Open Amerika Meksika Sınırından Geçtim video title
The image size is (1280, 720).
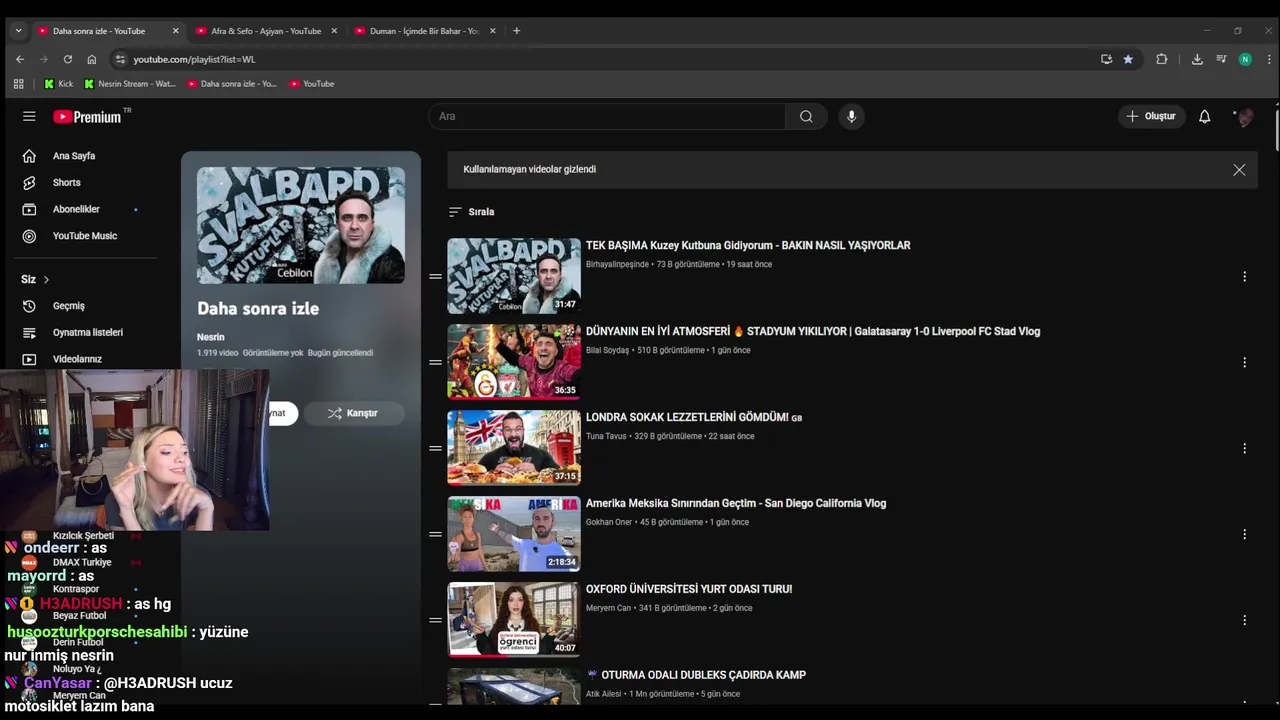tap(736, 503)
